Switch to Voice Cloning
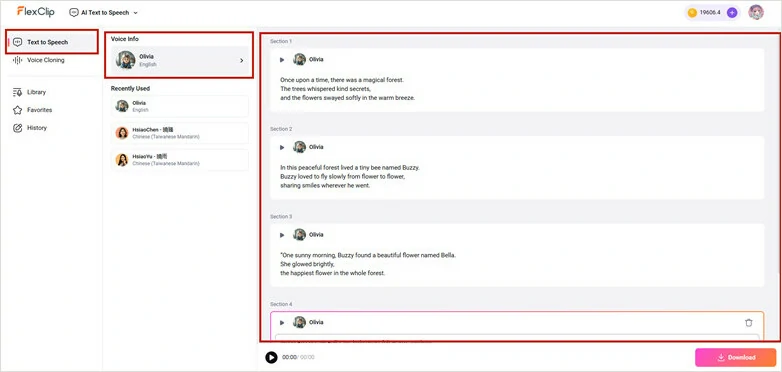Image resolution: width=782 pixels, height=372 pixels. pyautogui.click(x=45, y=60)
